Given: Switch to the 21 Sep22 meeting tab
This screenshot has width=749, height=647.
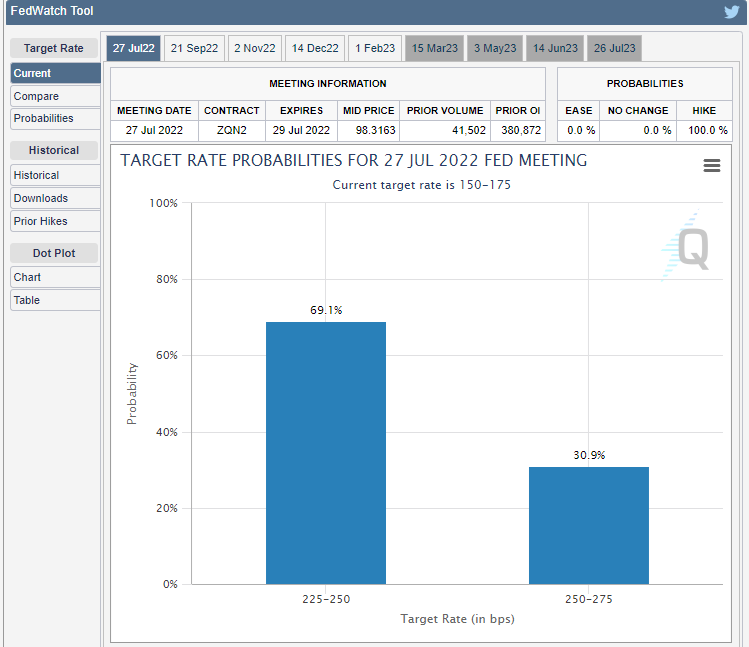Looking at the screenshot, I should click(x=195, y=48).
